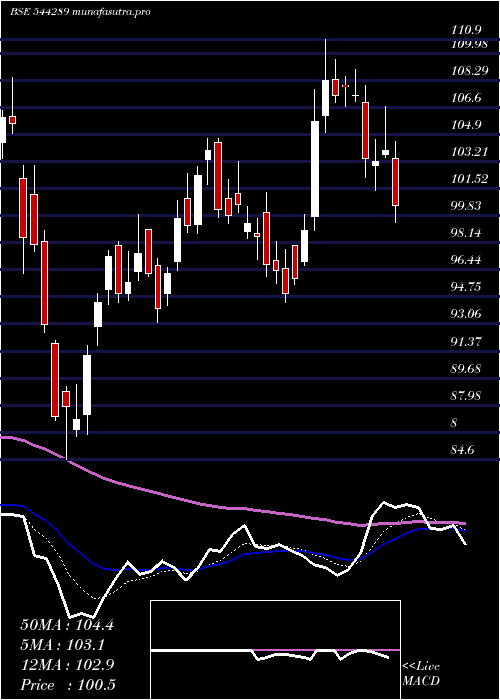Click the 5MA : 103.1 readout
This screenshot has width=500, height=700.
[62, 645]
